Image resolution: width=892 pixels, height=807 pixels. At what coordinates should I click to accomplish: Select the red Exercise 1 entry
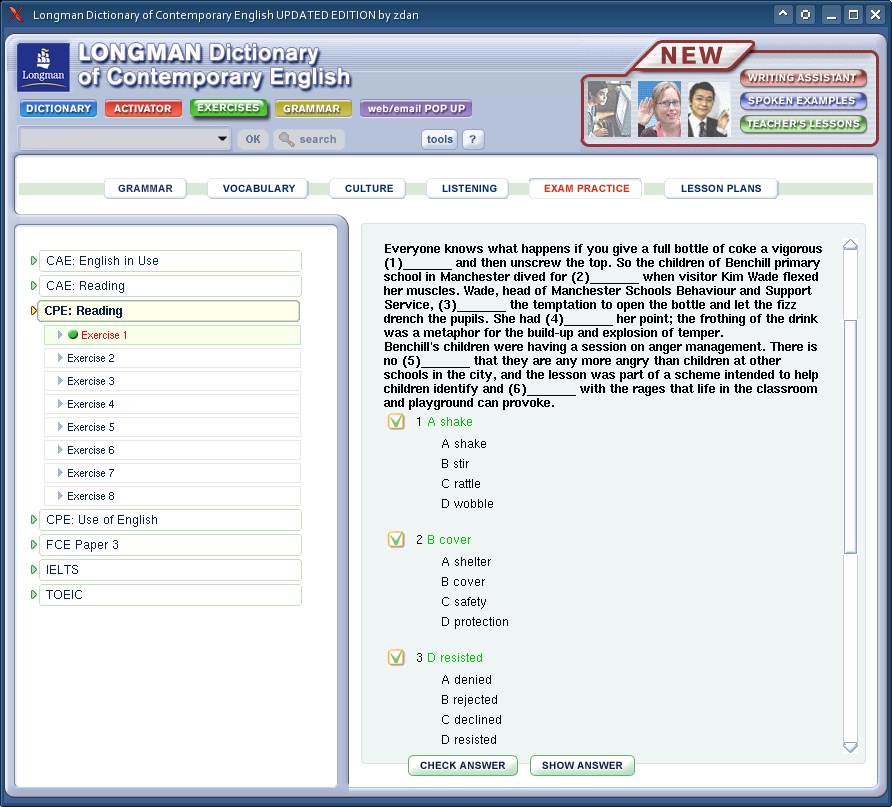coord(172,335)
